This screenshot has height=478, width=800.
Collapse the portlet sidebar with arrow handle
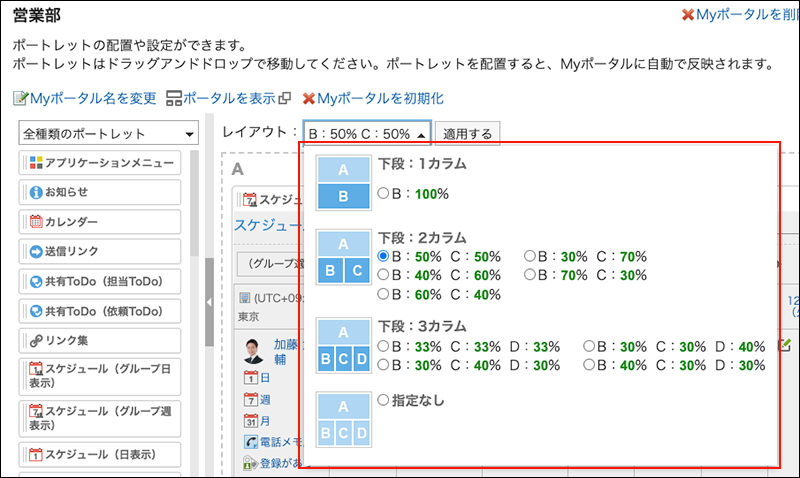[209, 302]
